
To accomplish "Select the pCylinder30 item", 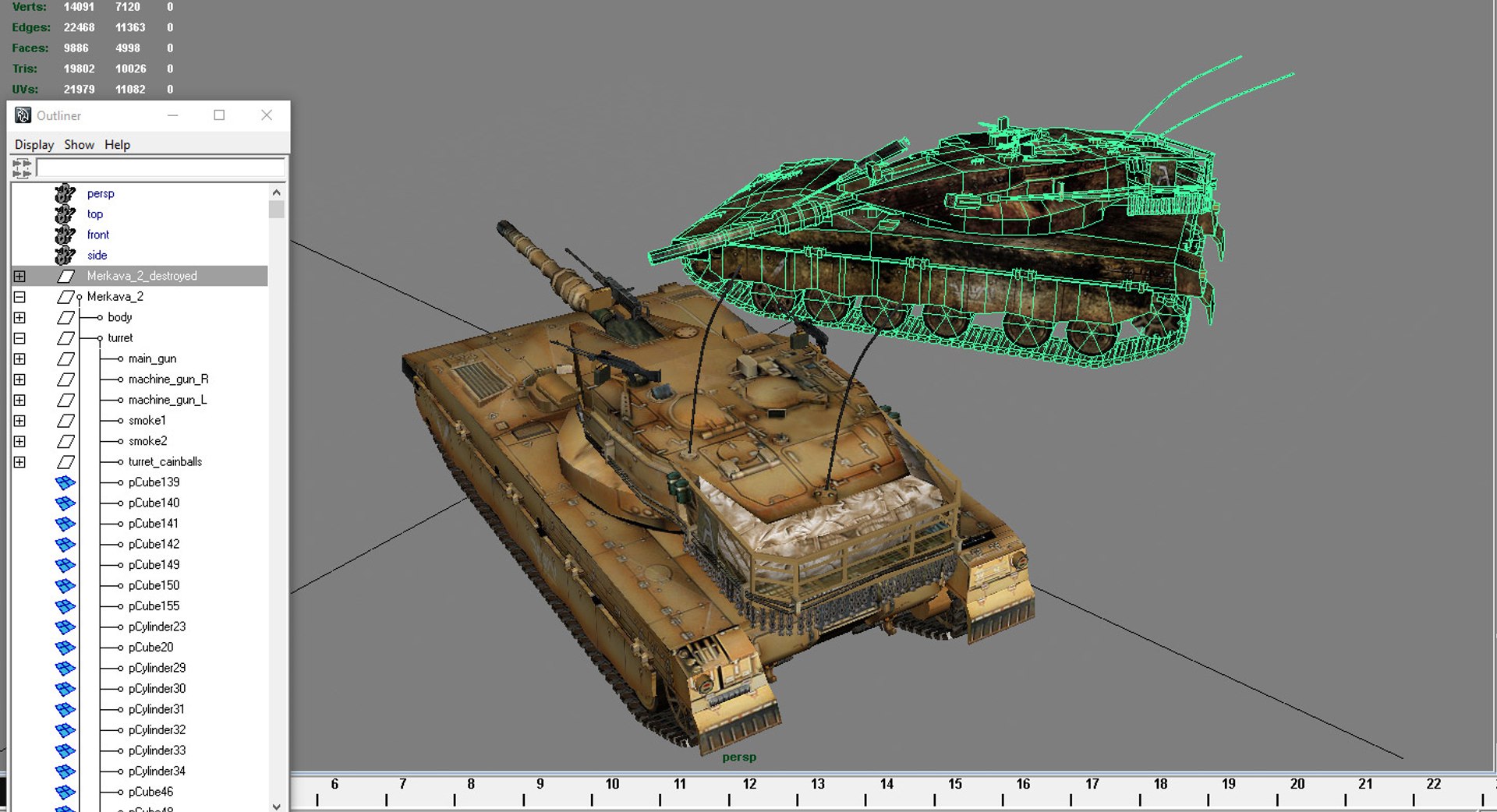I will pos(157,689).
